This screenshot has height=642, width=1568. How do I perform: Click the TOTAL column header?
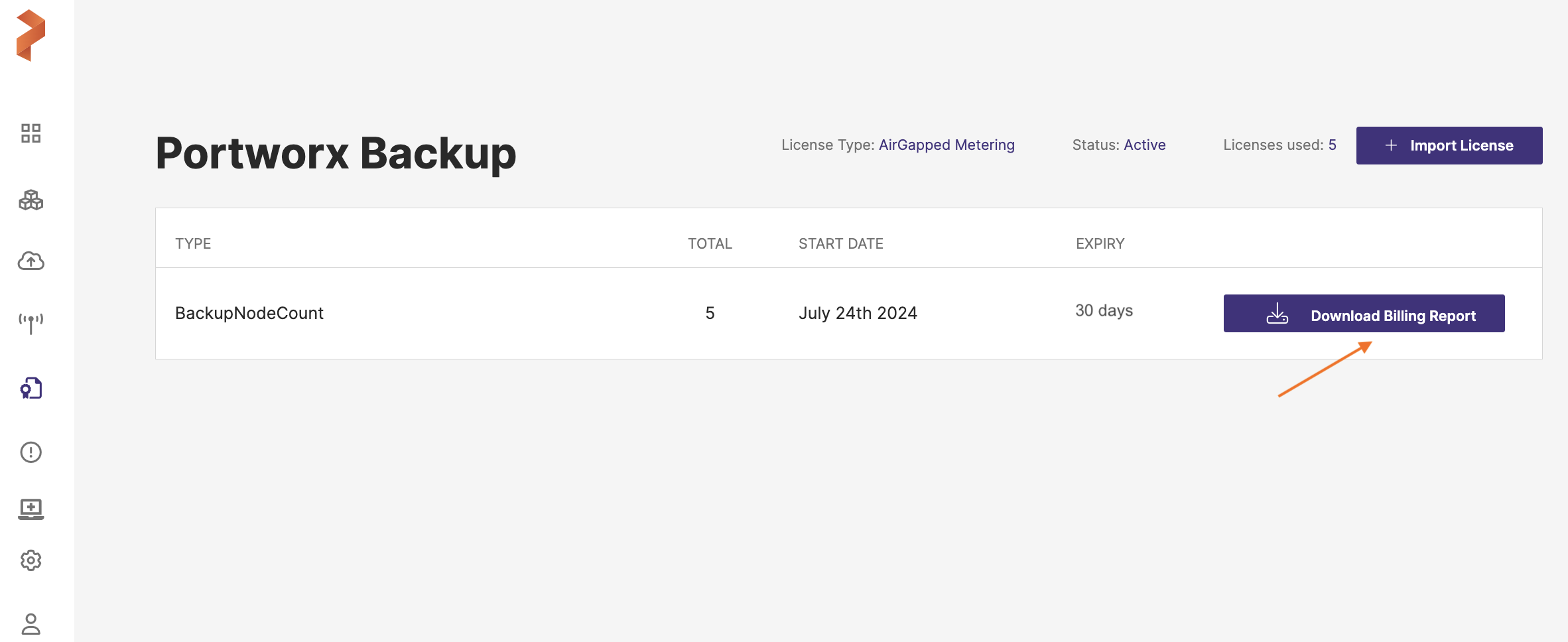click(x=710, y=243)
